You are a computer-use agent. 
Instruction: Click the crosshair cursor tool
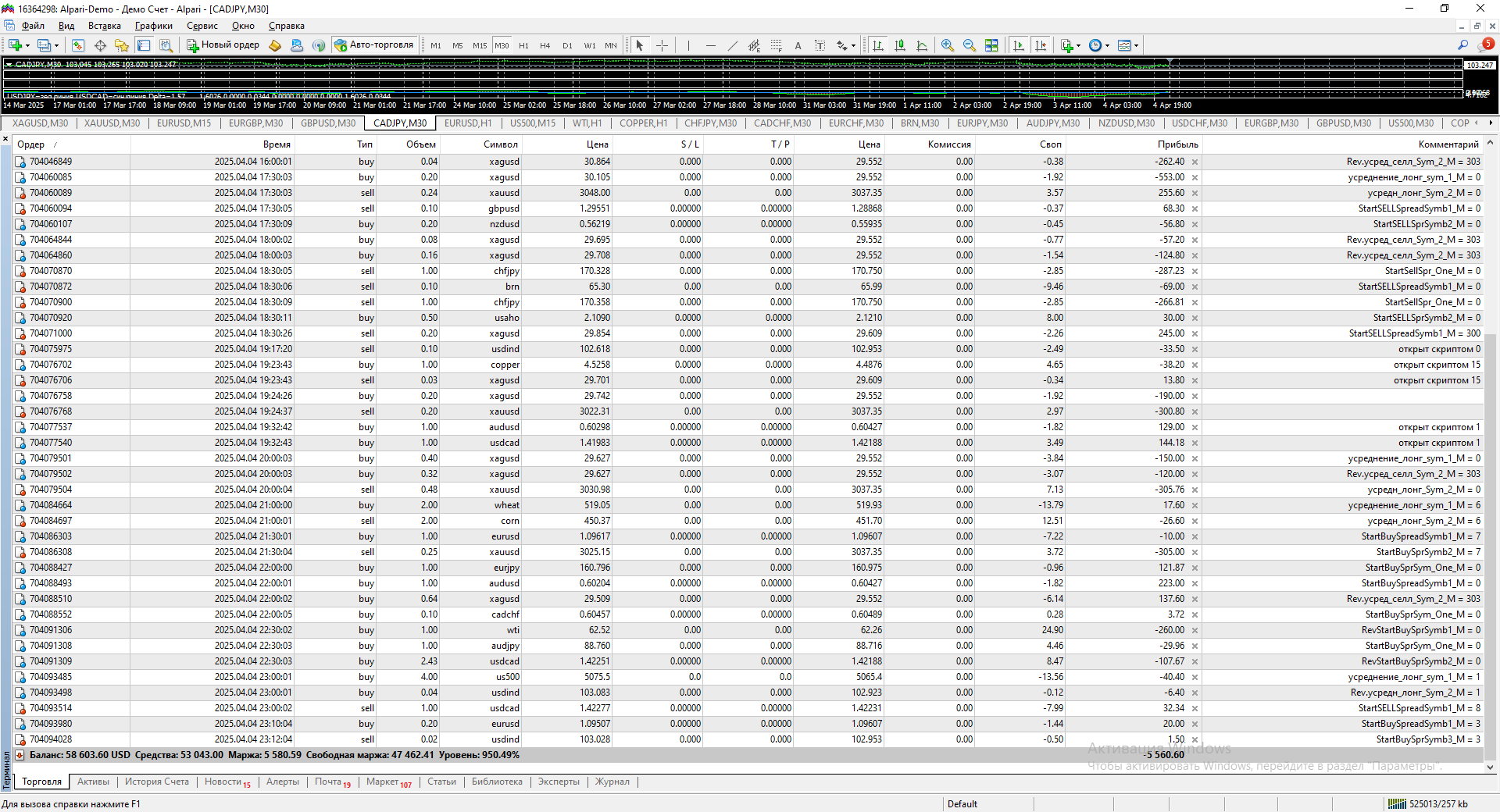[x=662, y=45]
